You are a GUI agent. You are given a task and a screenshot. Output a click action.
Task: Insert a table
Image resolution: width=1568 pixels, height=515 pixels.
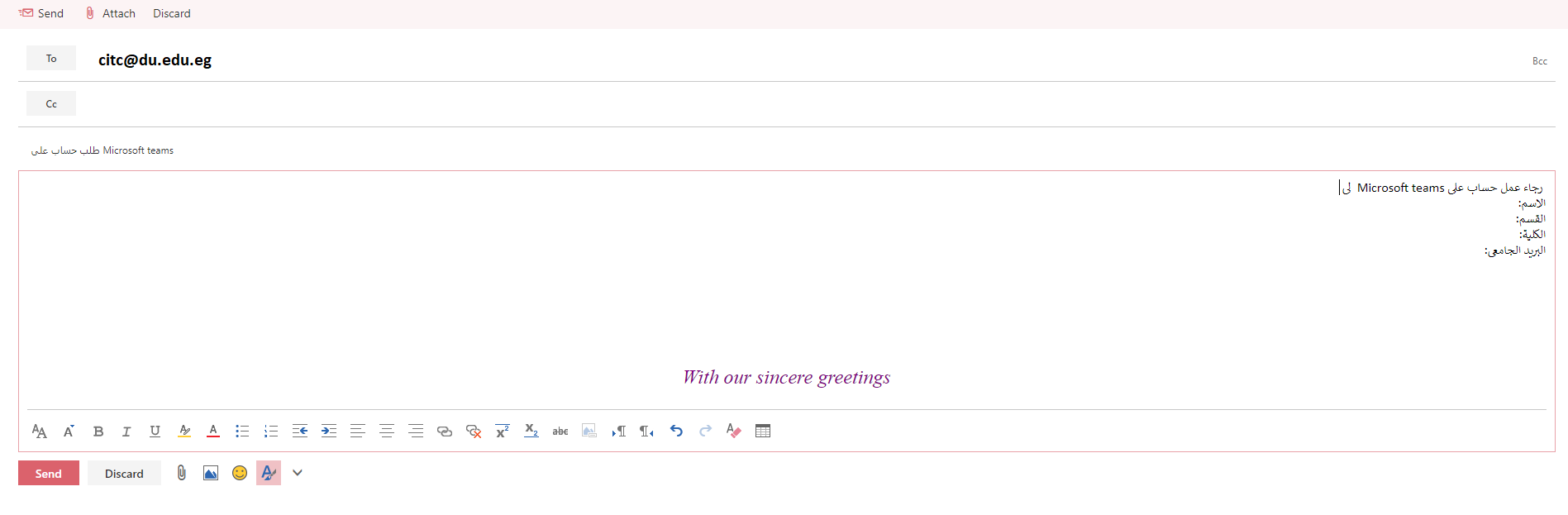pyautogui.click(x=763, y=431)
